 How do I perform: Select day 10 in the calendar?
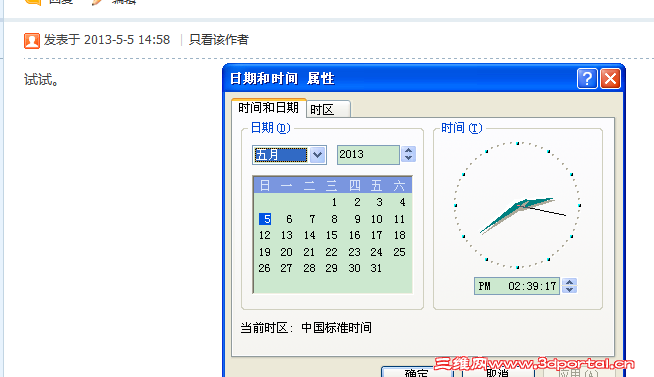coord(377,219)
